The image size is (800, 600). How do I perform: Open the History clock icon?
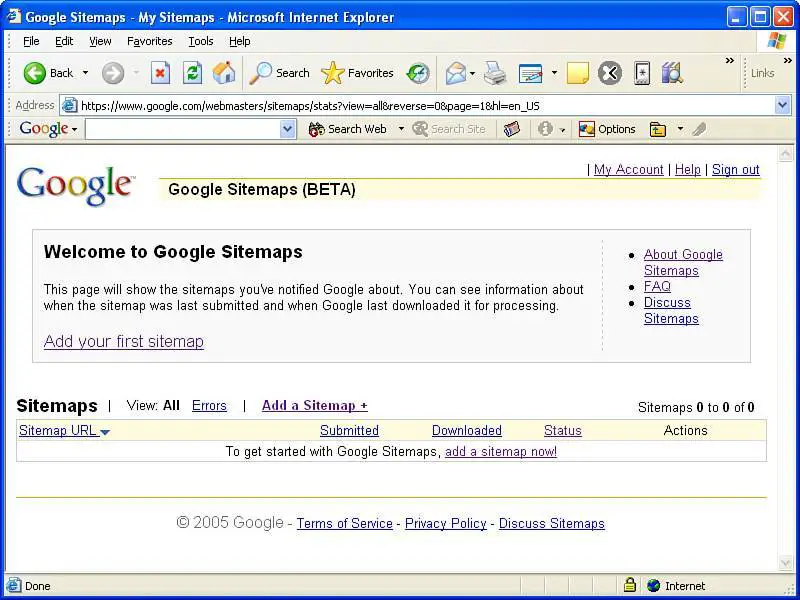click(418, 73)
